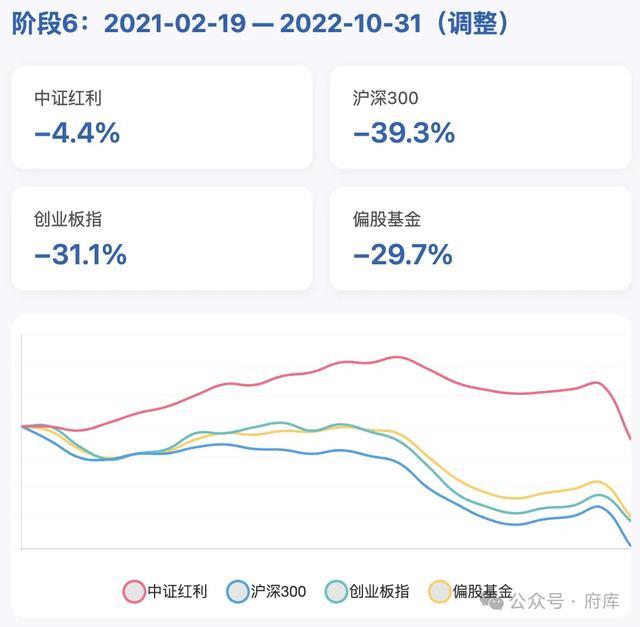Open the 中证红利 -4.4% stat card
Image resolution: width=640 pixels, height=627 pixels.
tap(162, 117)
